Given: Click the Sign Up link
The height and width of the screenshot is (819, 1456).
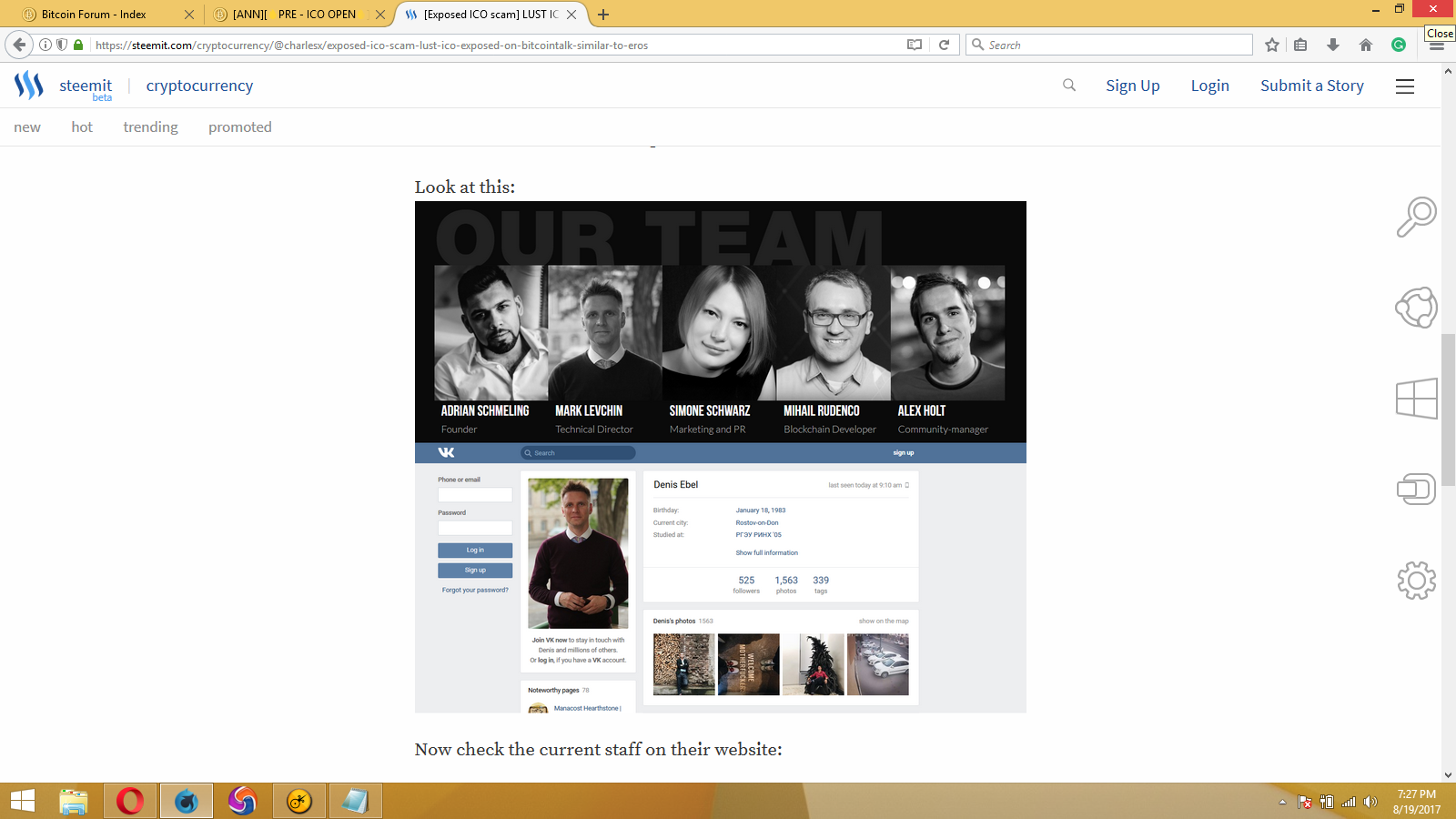Looking at the screenshot, I should click(x=1133, y=86).
